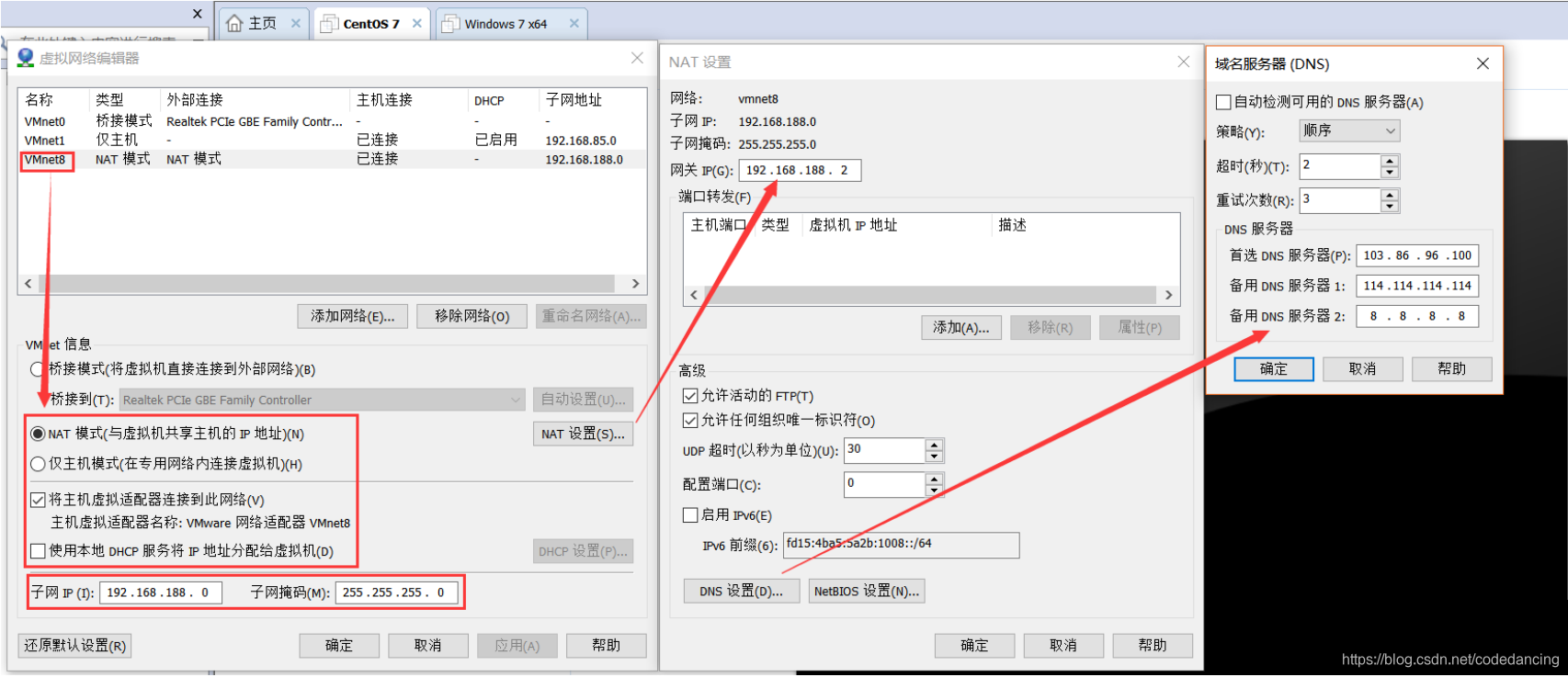Open NetBIOS 设置(N)... button
Viewport: 1568px width, 677px height.
point(867,591)
